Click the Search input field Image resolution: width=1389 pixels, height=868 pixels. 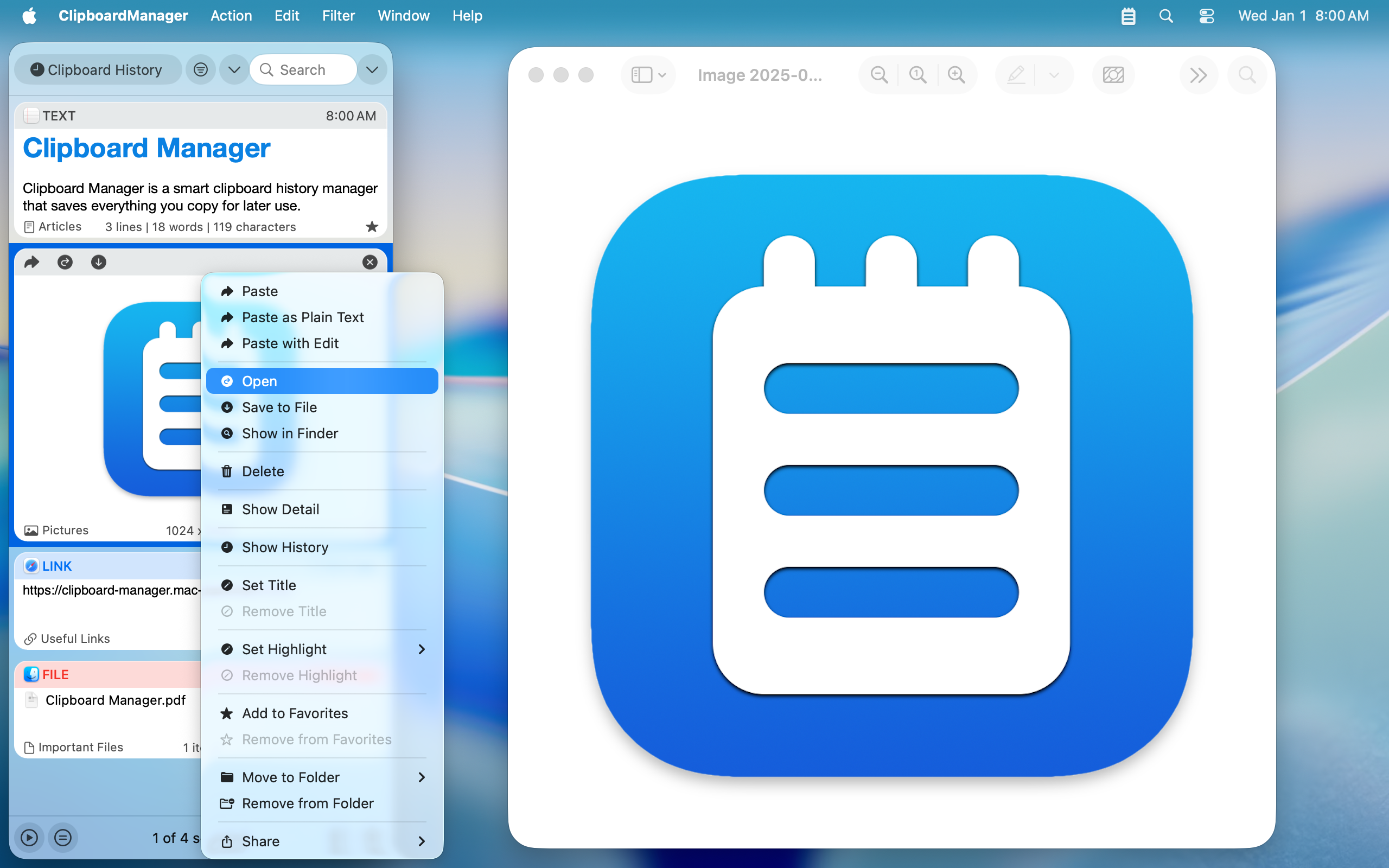[310, 69]
